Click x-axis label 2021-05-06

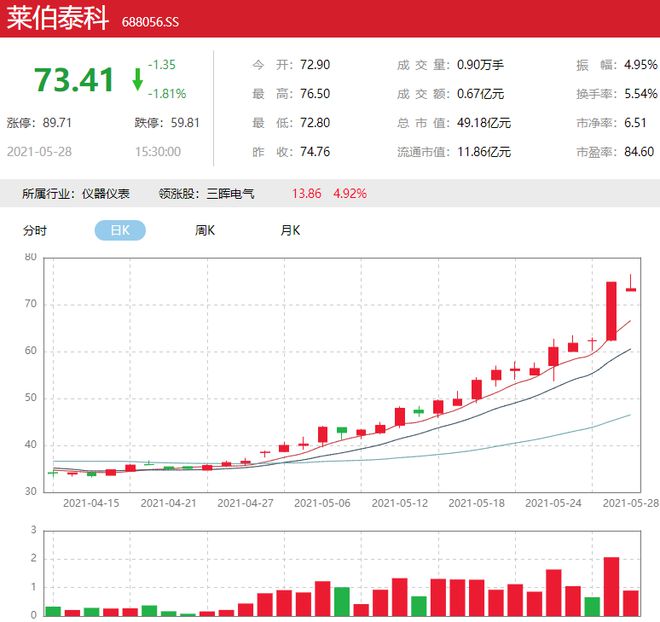(322, 503)
